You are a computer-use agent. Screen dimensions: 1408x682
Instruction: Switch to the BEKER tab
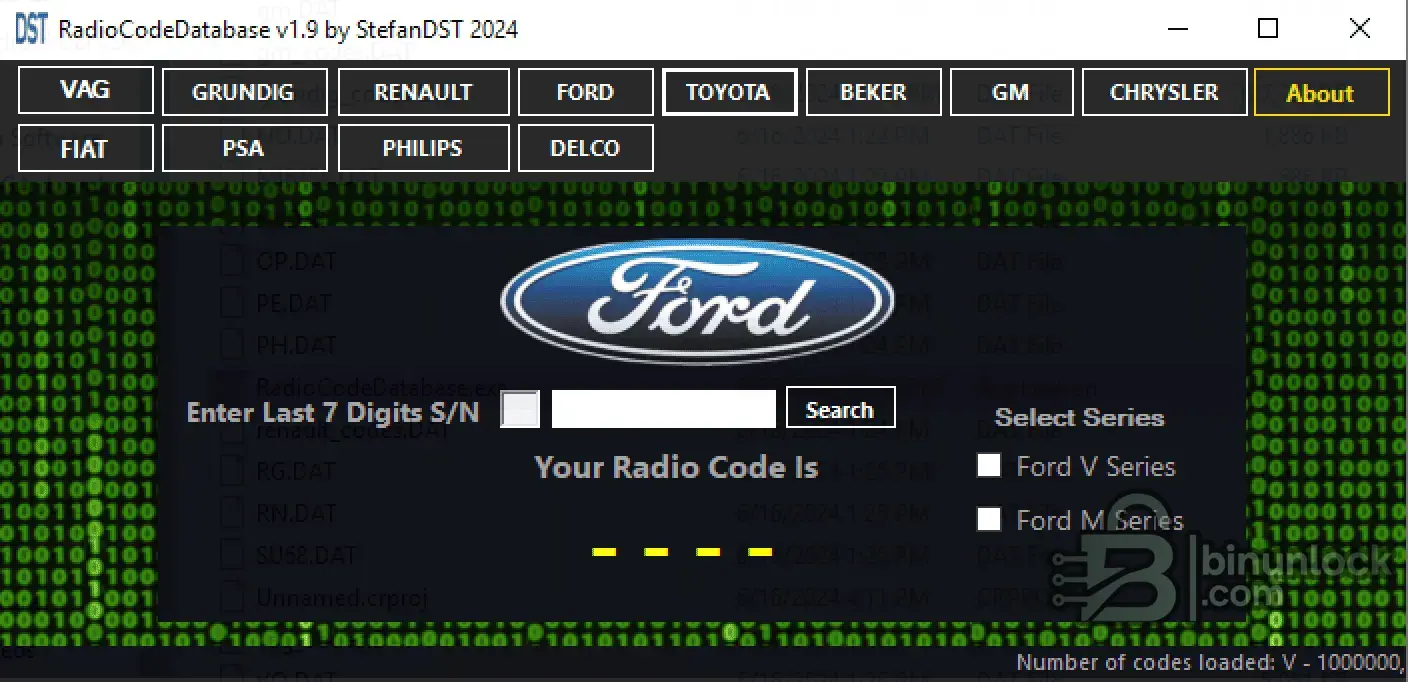873,92
